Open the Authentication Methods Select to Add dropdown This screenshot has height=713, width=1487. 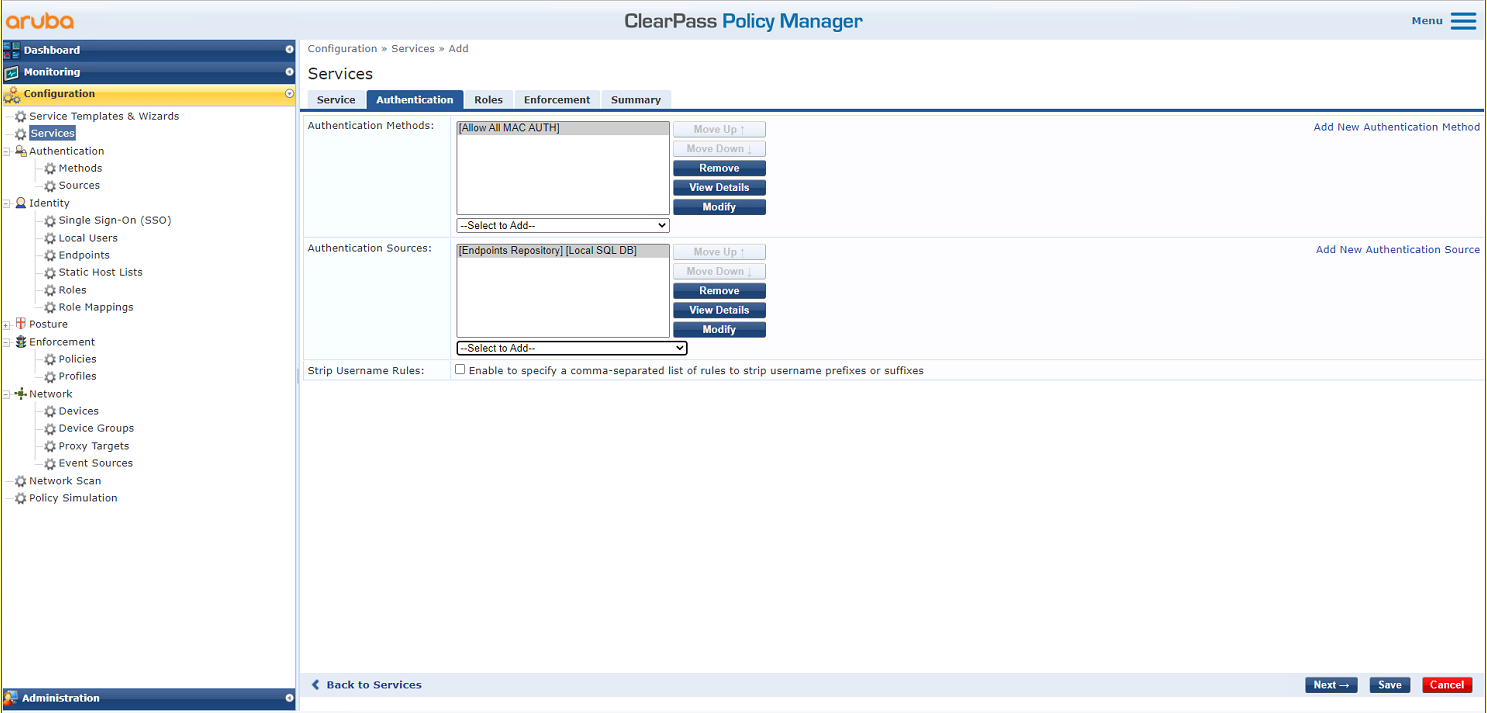[563, 226]
